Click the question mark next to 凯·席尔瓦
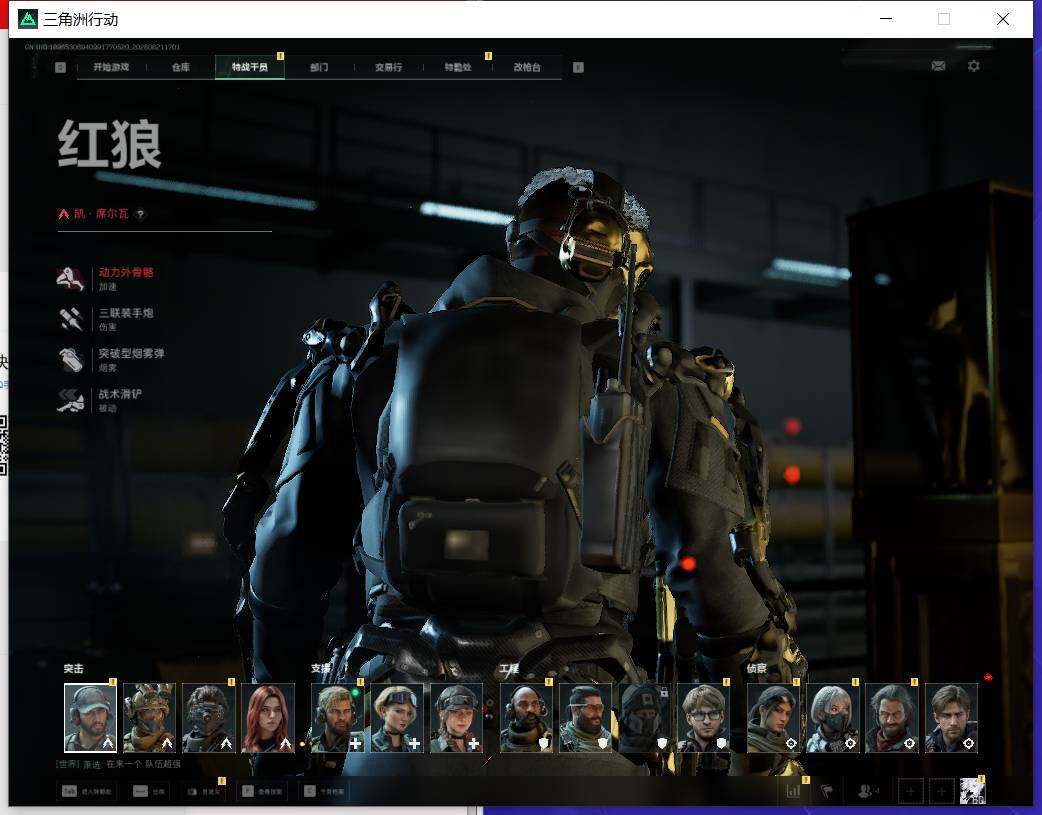 click(x=140, y=214)
